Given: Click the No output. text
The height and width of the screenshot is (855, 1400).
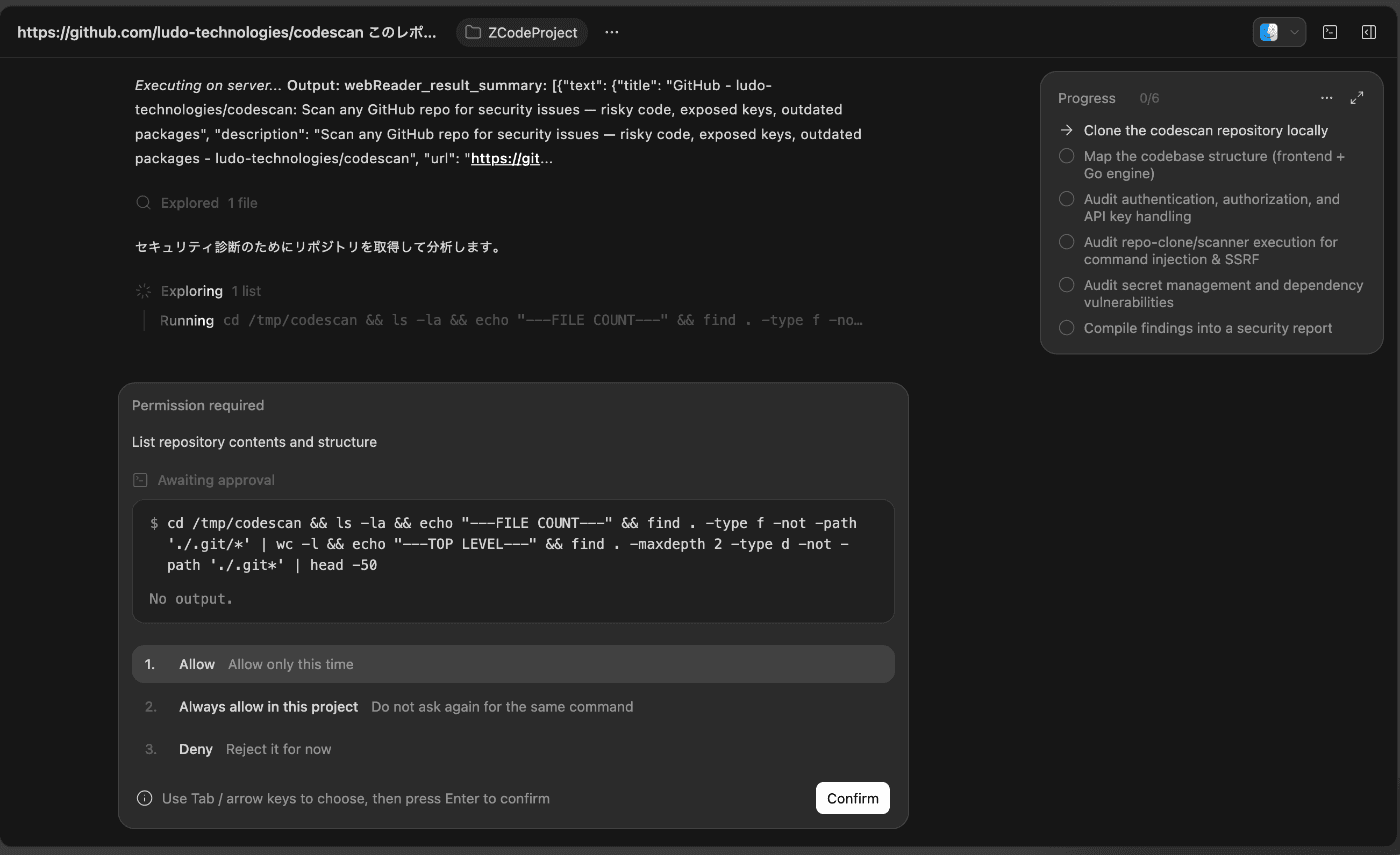Looking at the screenshot, I should (191, 599).
